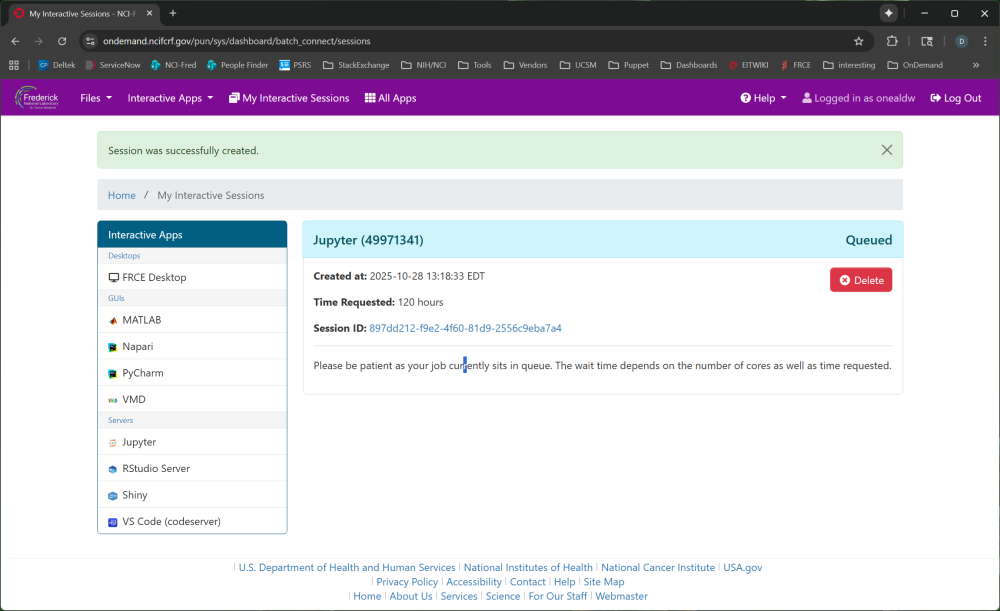This screenshot has width=1000, height=611.
Task: Select Shiny server app
Action: click(x=135, y=495)
